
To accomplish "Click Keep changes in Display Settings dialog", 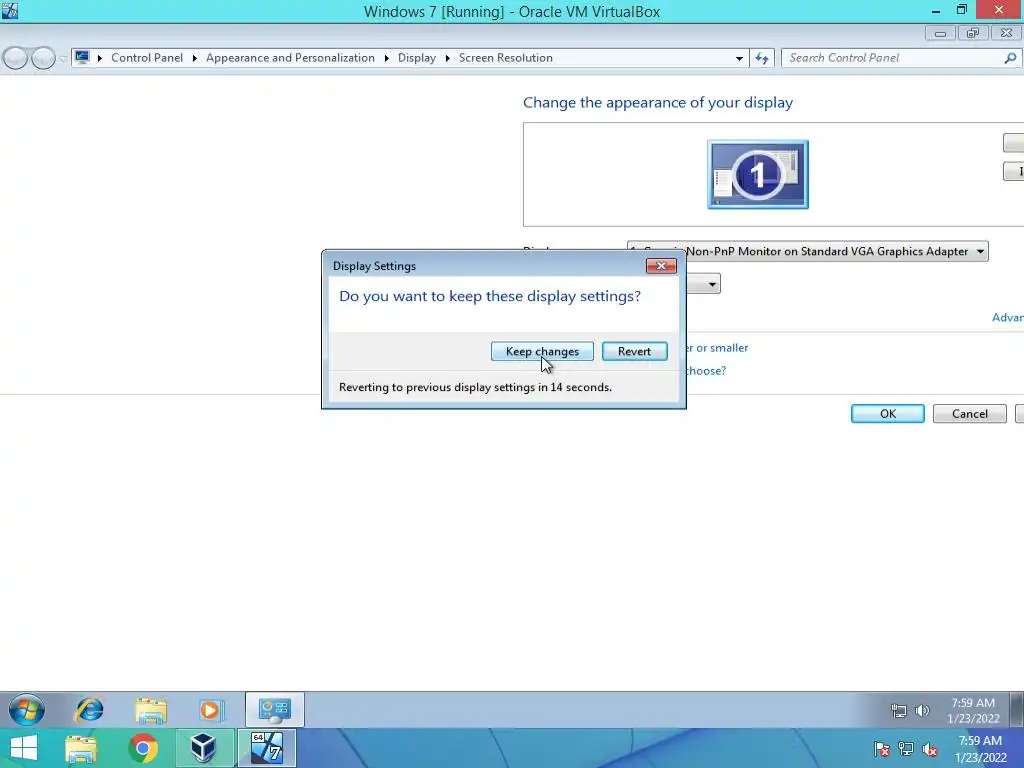I will pyautogui.click(x=542, y=351).
